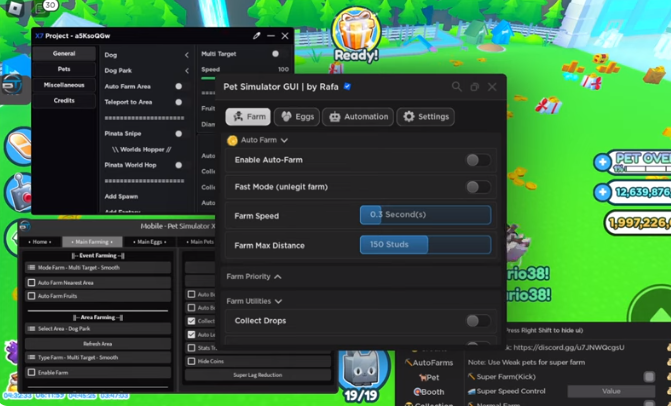The height and width of the screenshot is (406, 671).
Task: Open Credits in X7 Project sidebar
Action: pyautogui.click(x=64, y=101)
